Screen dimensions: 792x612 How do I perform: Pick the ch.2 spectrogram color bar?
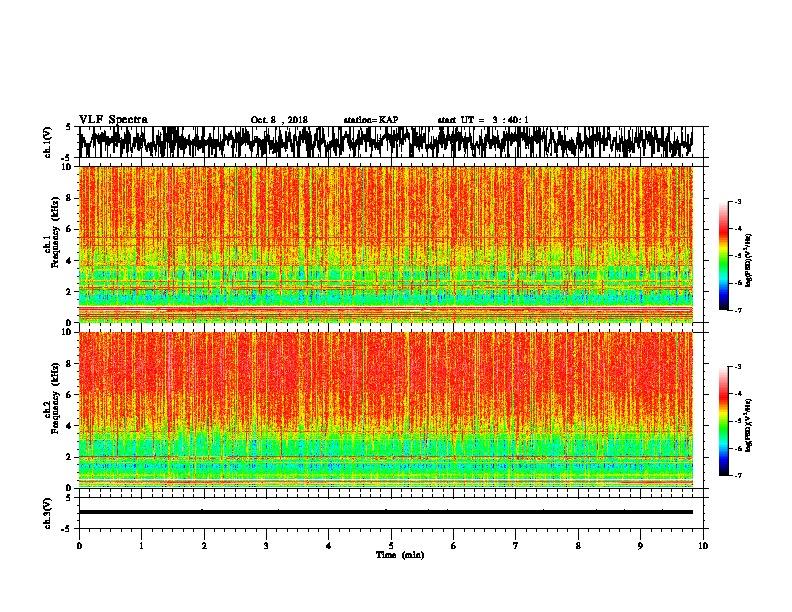[723, 421]
